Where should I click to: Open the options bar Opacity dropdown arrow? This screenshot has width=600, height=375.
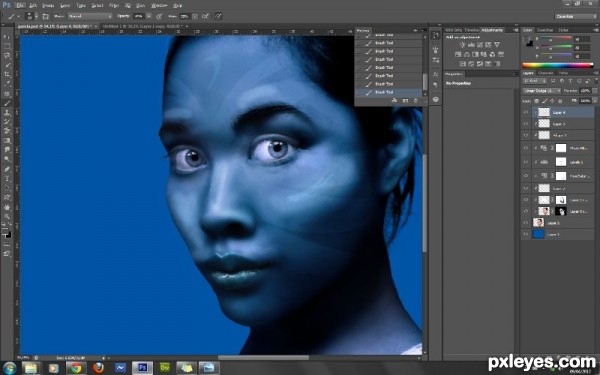148,16
